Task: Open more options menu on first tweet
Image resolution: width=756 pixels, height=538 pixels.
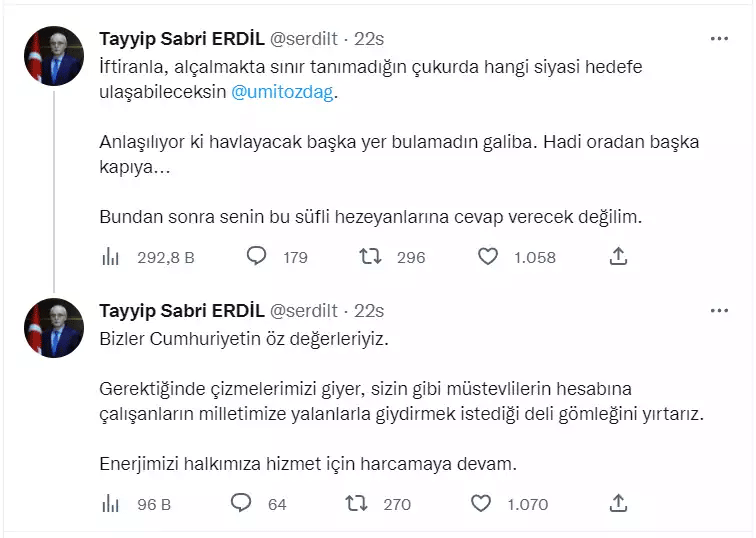Action: point(719,39)
